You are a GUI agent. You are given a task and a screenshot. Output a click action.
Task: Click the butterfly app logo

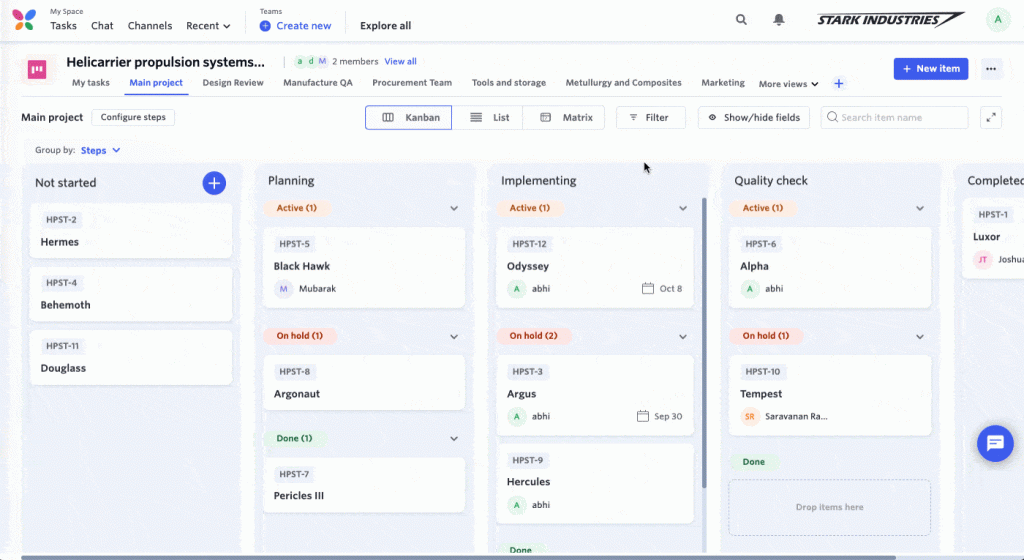coord(24,20)
